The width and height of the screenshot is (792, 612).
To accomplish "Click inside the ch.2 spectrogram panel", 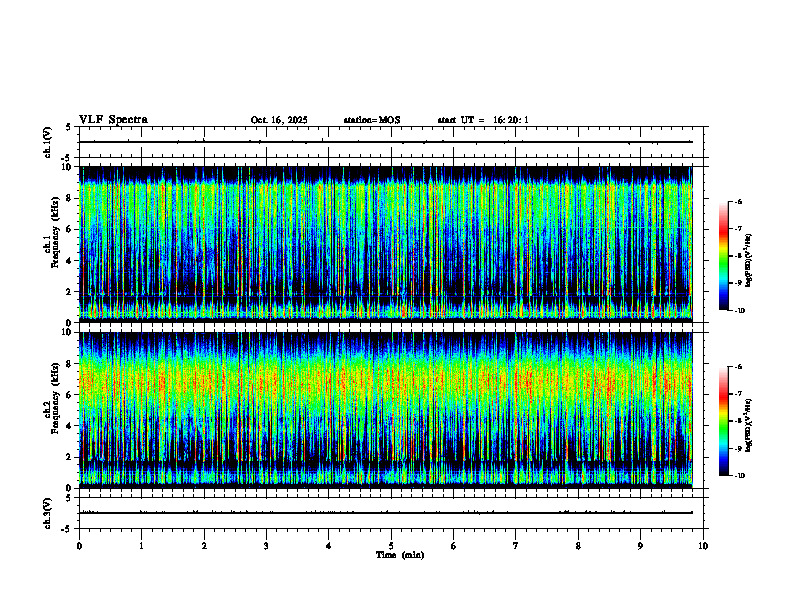I will 385,410.
